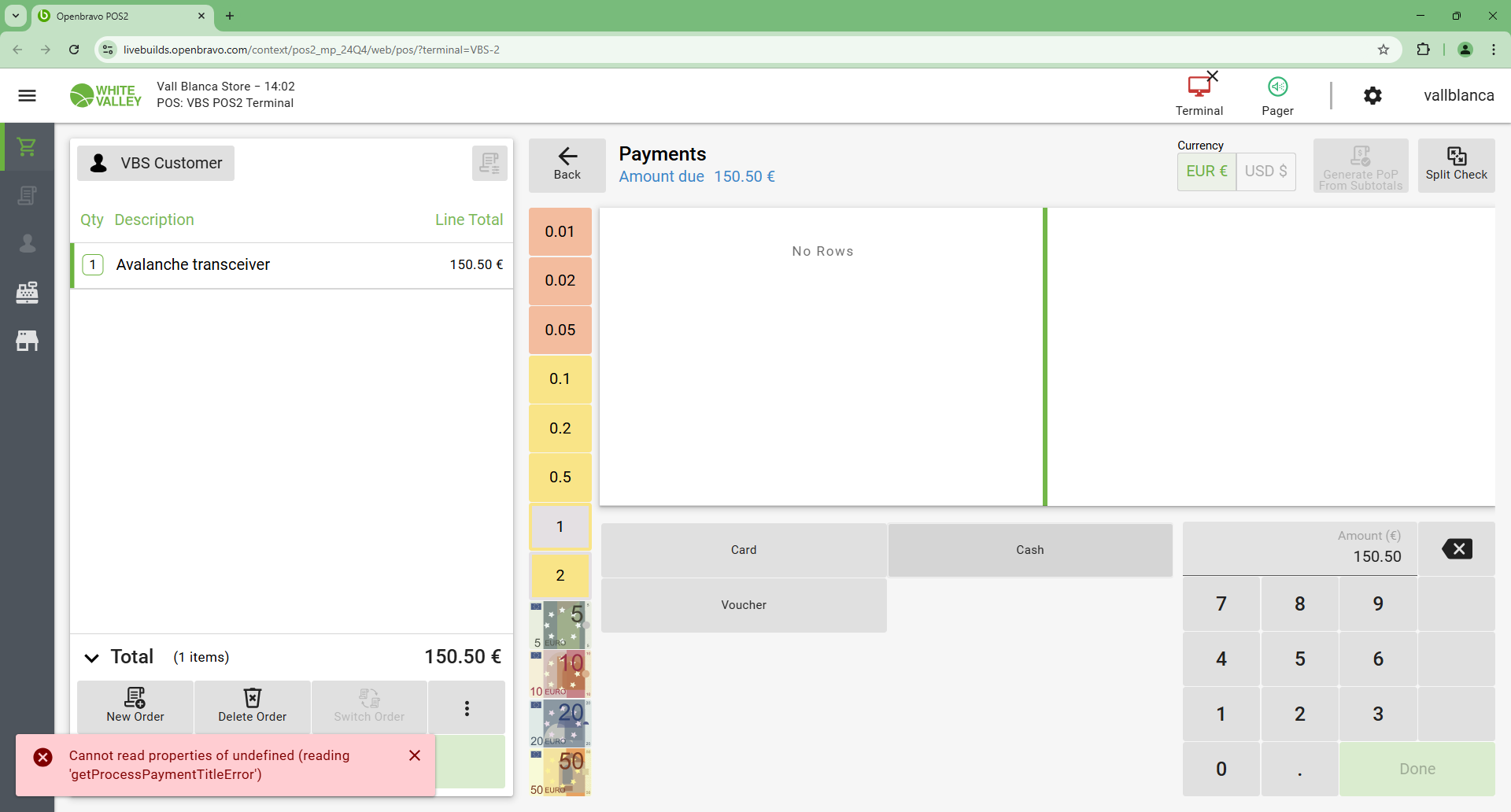Click the Split Check button
The width and height of the screenshot is (1511, 812).
pos(1455,165)
